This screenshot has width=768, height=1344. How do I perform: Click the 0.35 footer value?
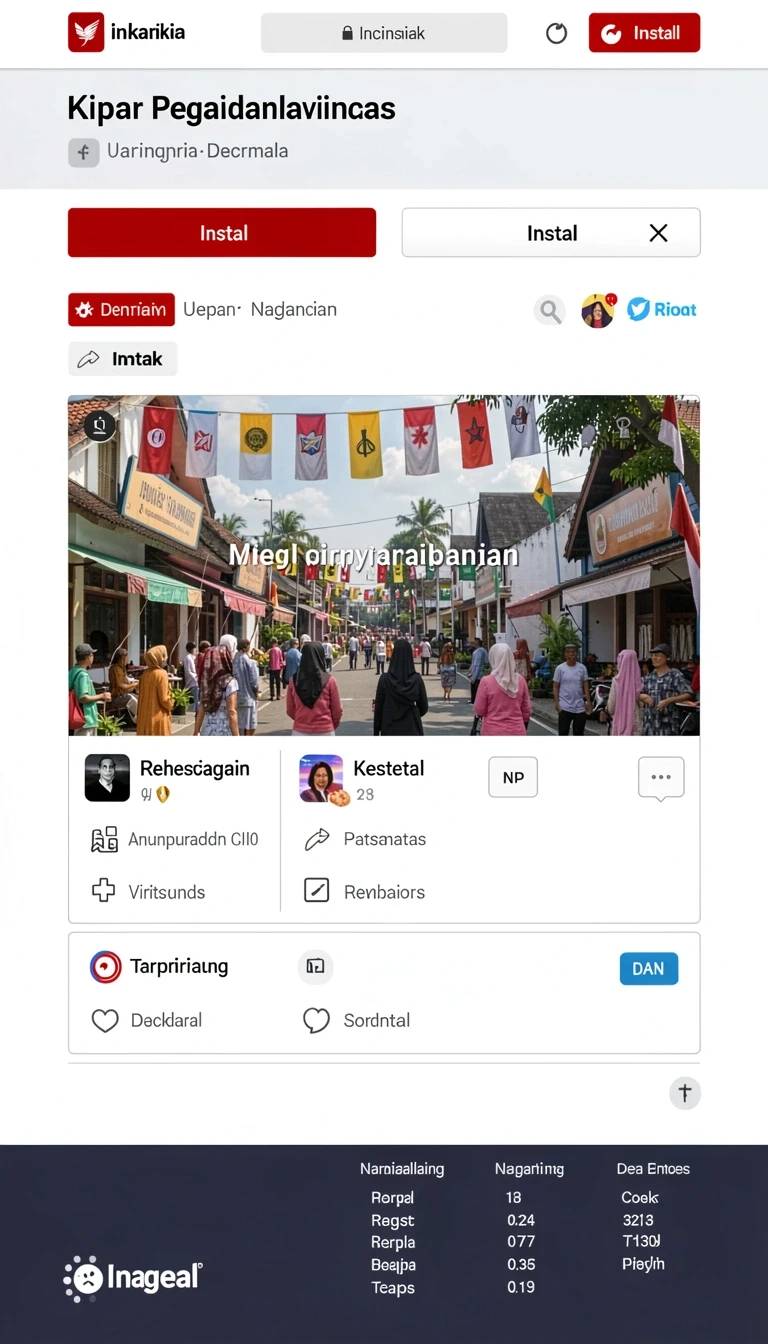(x=521, y=1265)
